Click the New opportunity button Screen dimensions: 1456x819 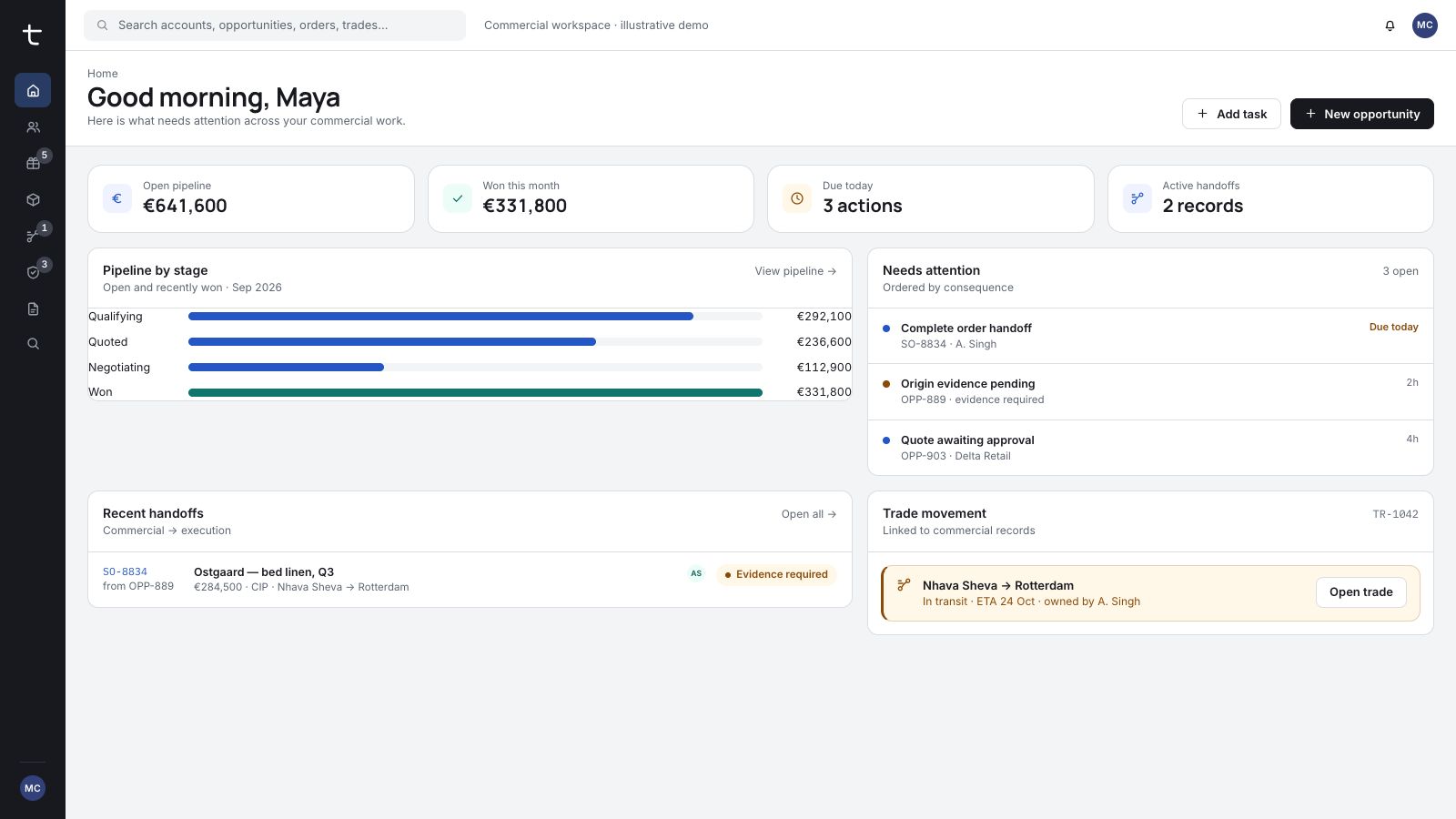pyautogui.click(x=1362, y=114)
